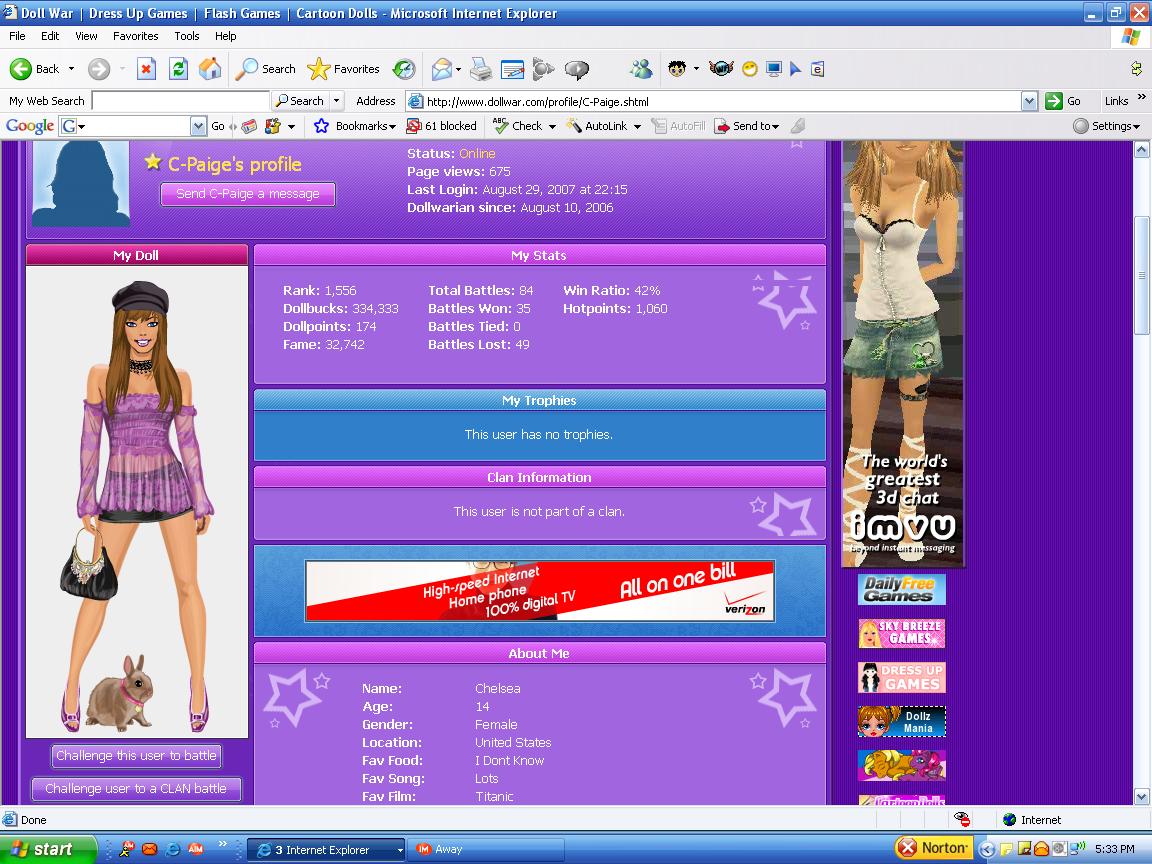This screenshot has width=1152, height=864.
Task: Click the Discuss speech bubble icon
Action: pyautogui.click(x=577, y=69)
